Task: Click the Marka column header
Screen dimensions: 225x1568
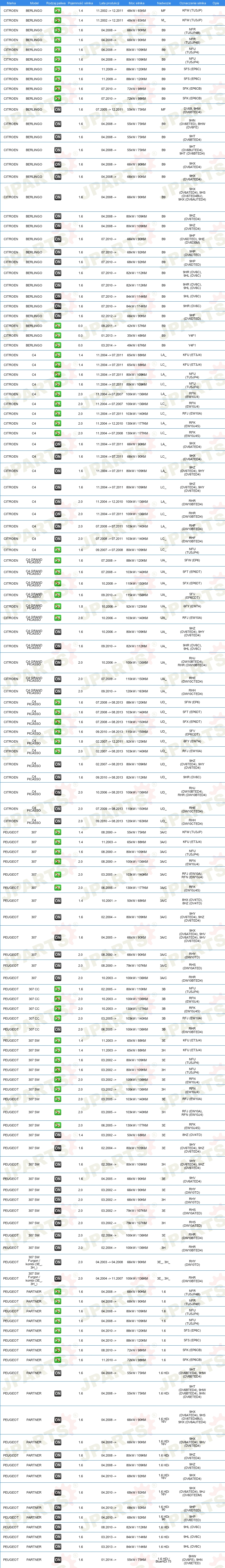Action: [11, 3]
